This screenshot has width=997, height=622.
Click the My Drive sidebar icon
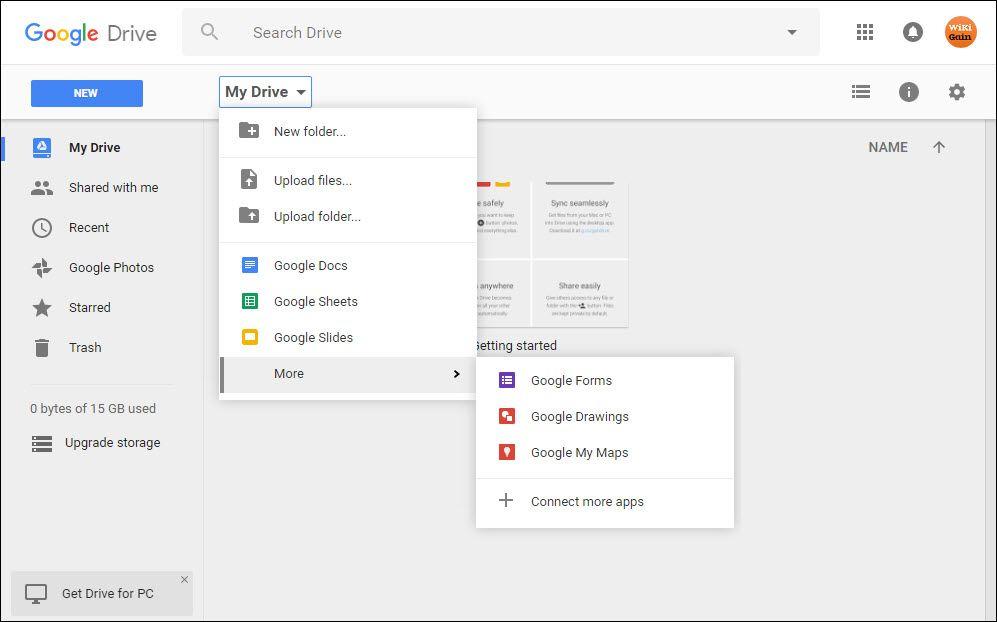(42, 148)
